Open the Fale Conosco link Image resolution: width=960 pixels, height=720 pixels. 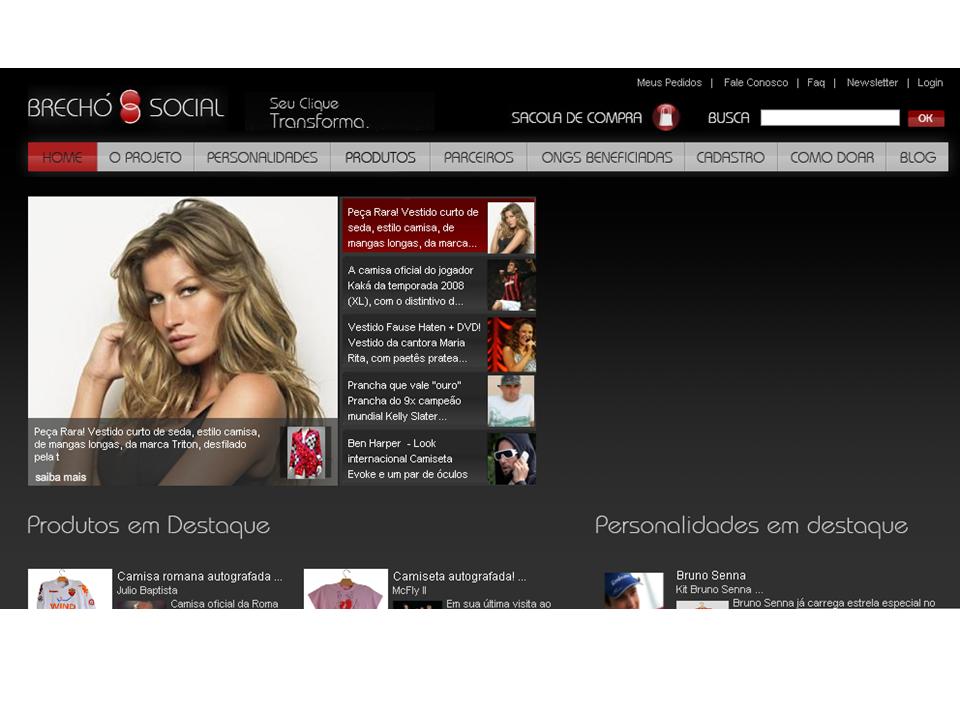(755, 83)
